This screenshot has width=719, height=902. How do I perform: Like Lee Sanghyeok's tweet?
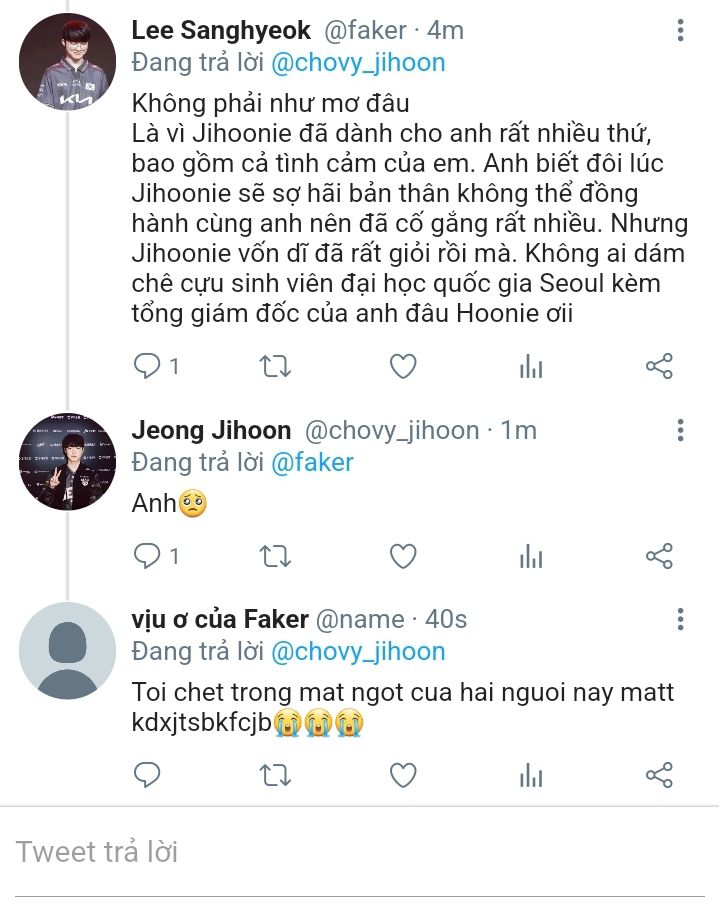(x=402, y=367)
